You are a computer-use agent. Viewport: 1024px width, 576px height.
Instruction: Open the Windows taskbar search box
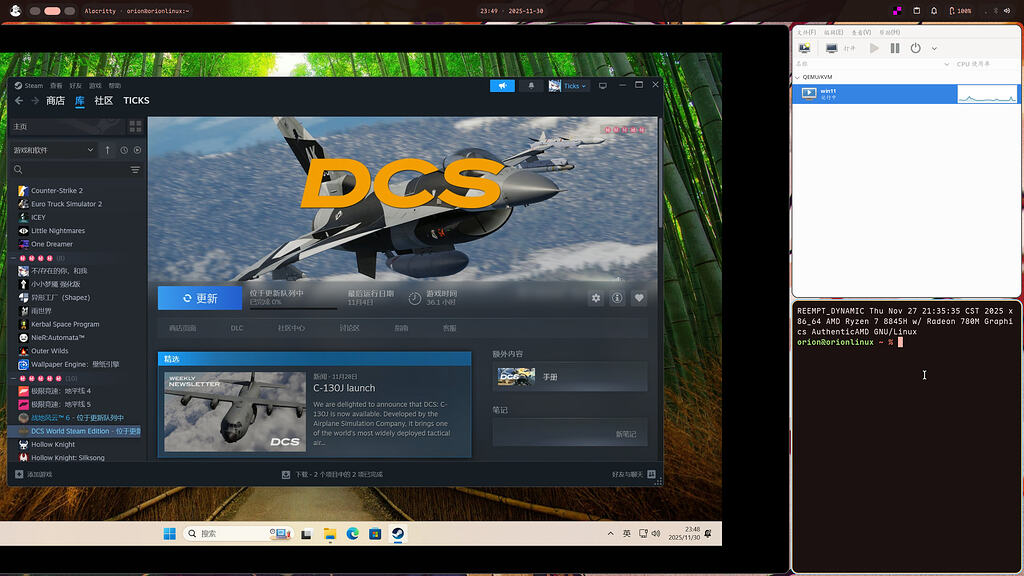[x=237, y=534]
